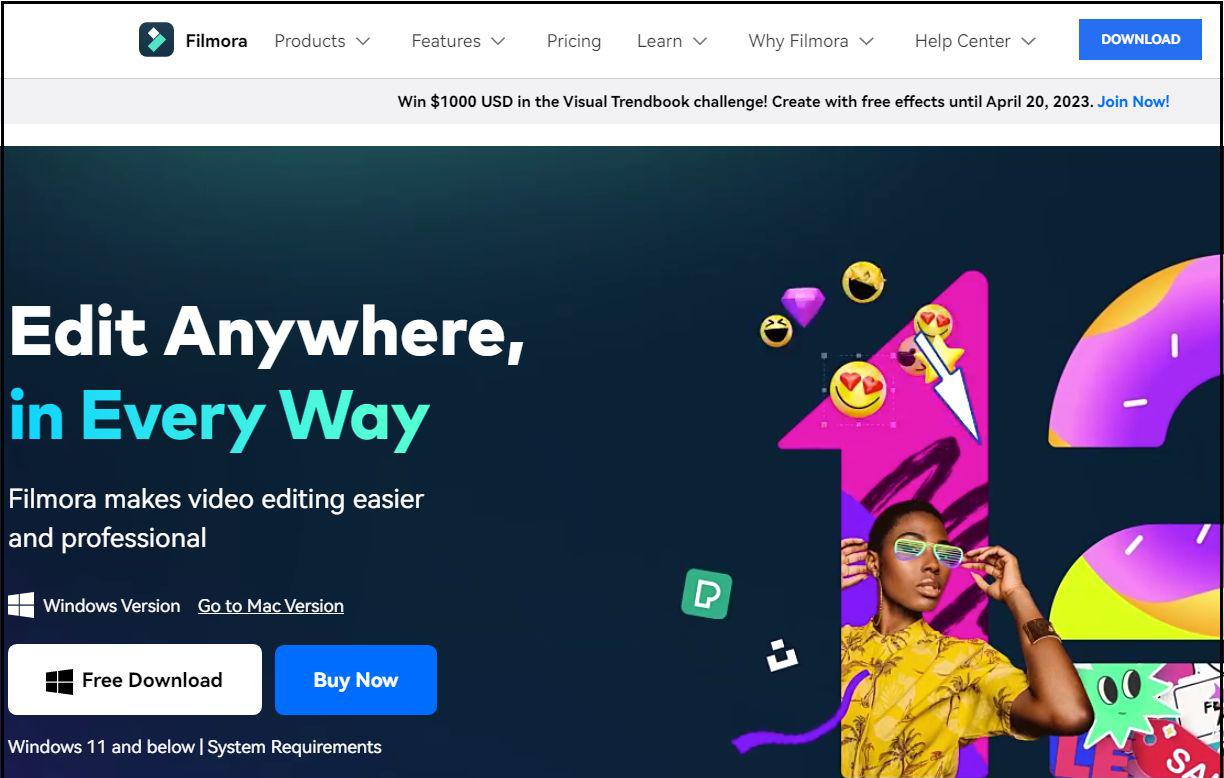This screenshot has width=1224, height=778.
Task: Click the Buy Now button
Action: 356,680
